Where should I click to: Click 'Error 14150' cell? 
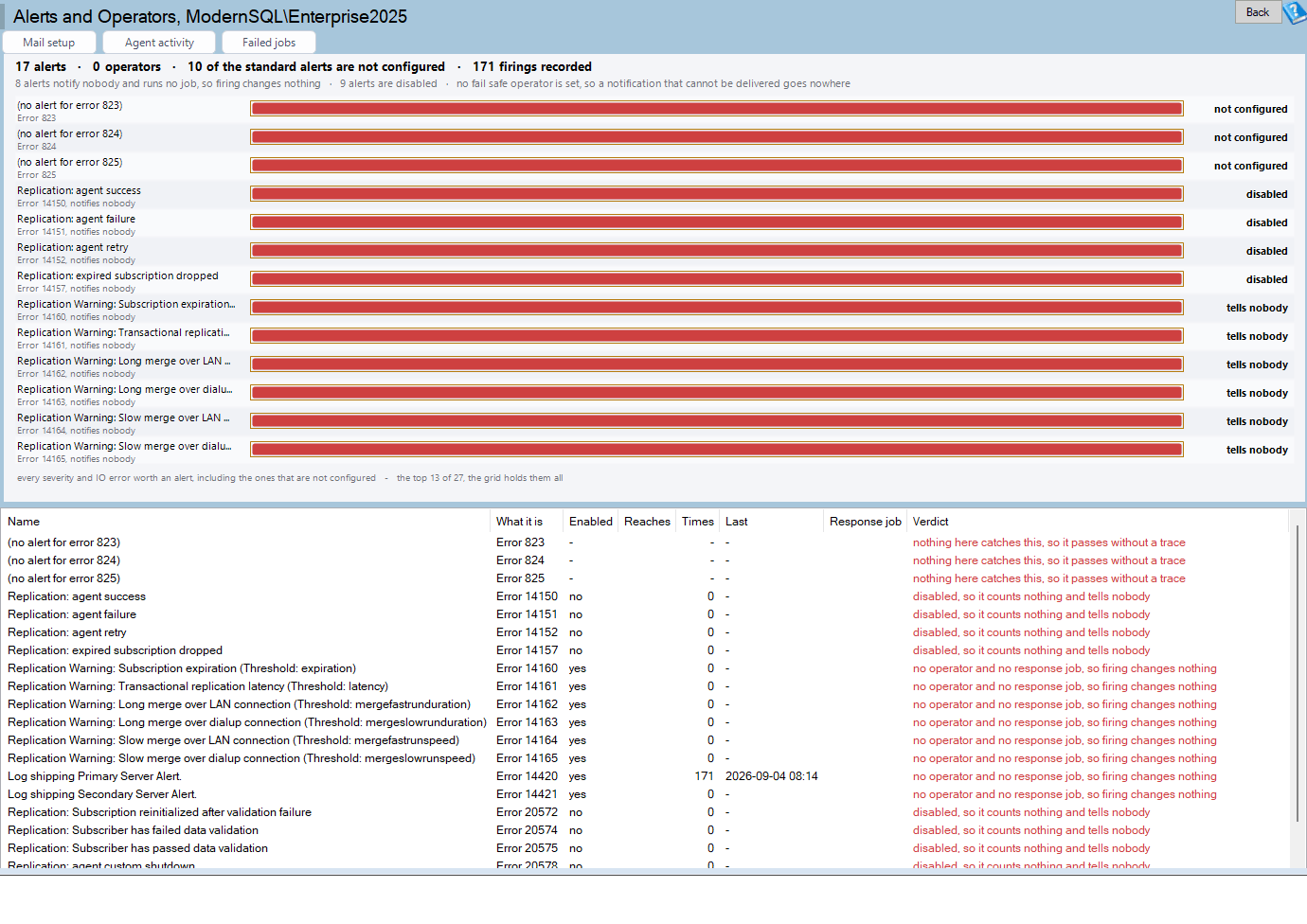point(527,596)
